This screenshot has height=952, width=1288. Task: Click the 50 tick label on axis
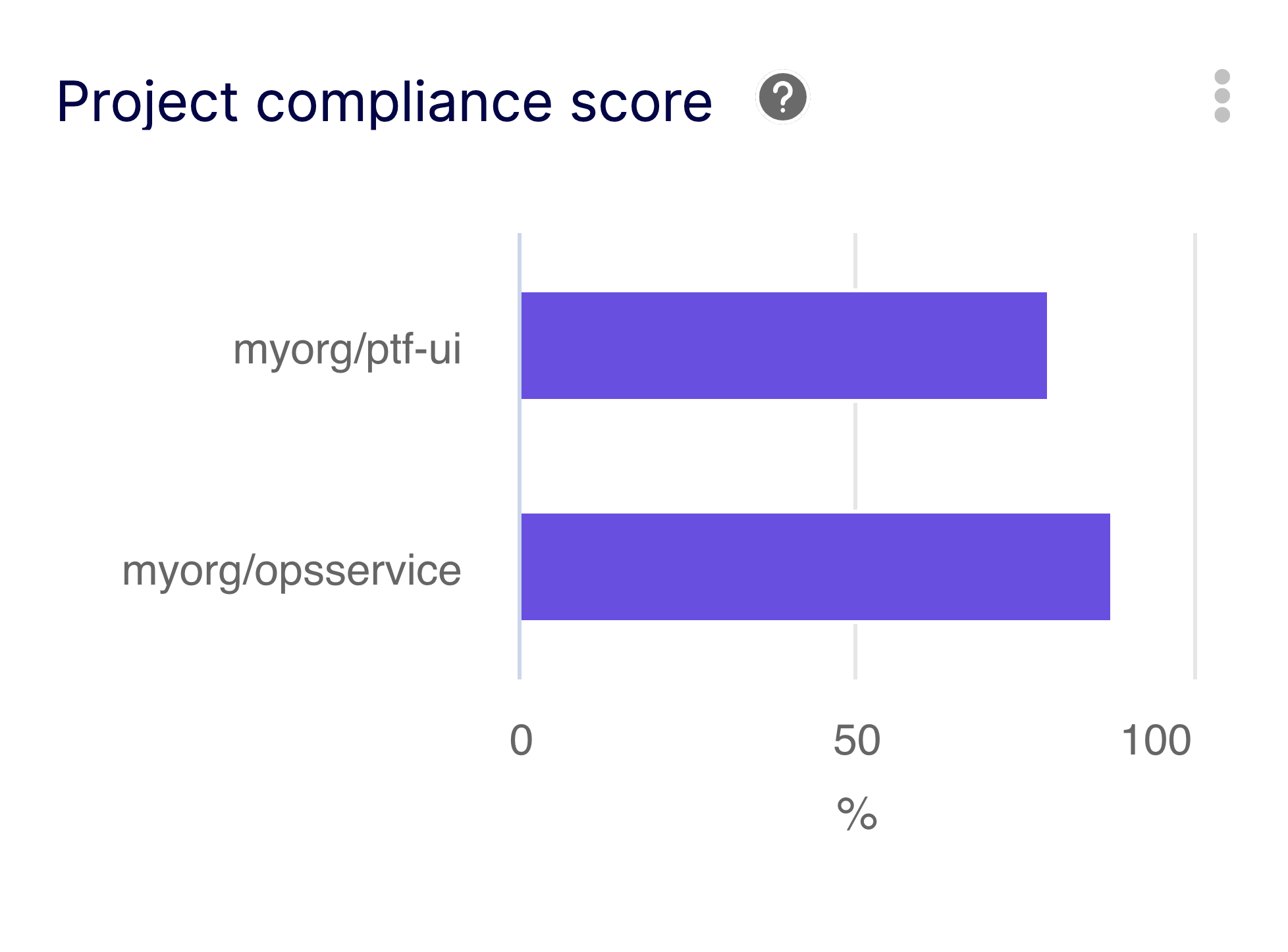(x=856, y=740)
